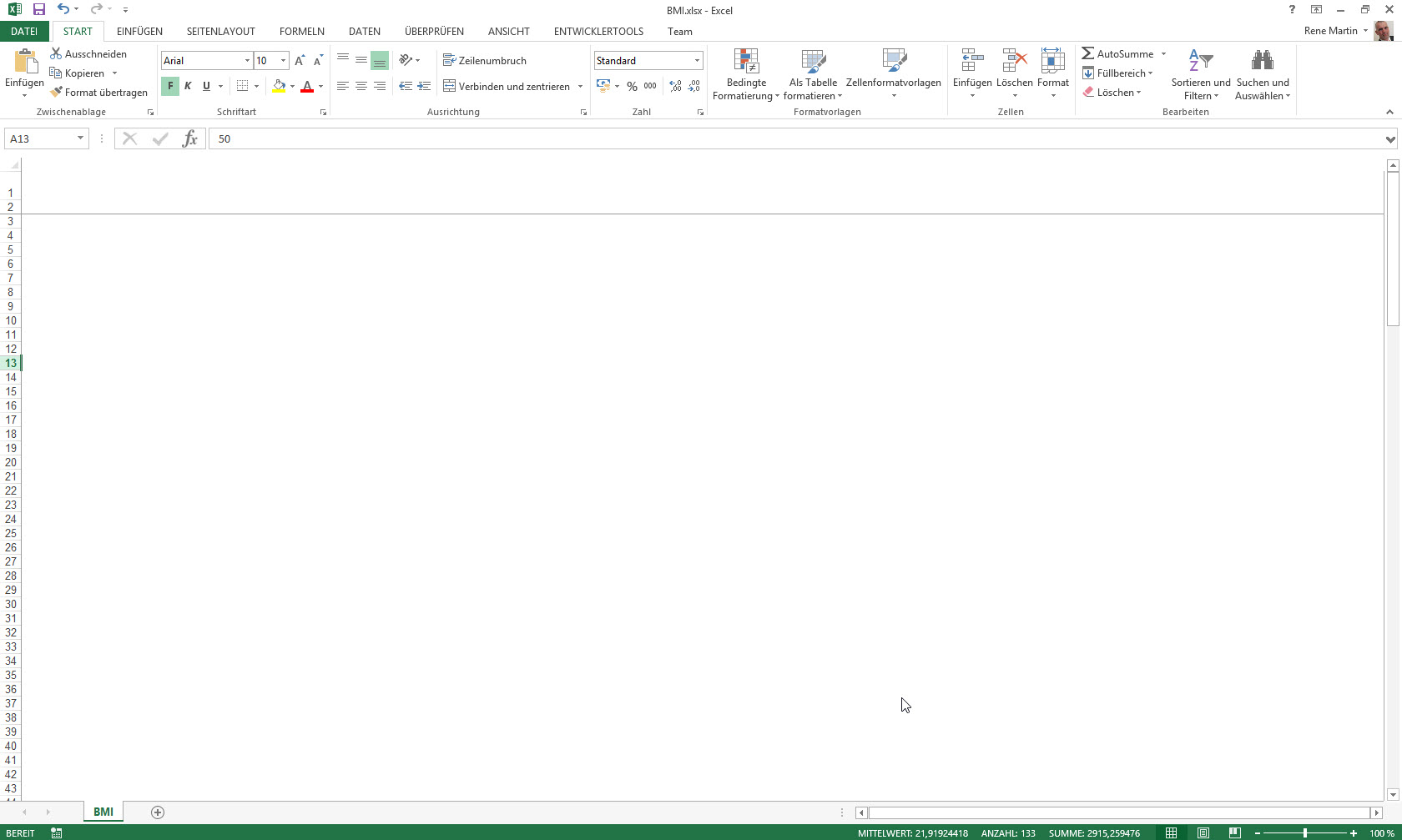
Task: Toggle italic formatting K button
Action: pos(188,87)
